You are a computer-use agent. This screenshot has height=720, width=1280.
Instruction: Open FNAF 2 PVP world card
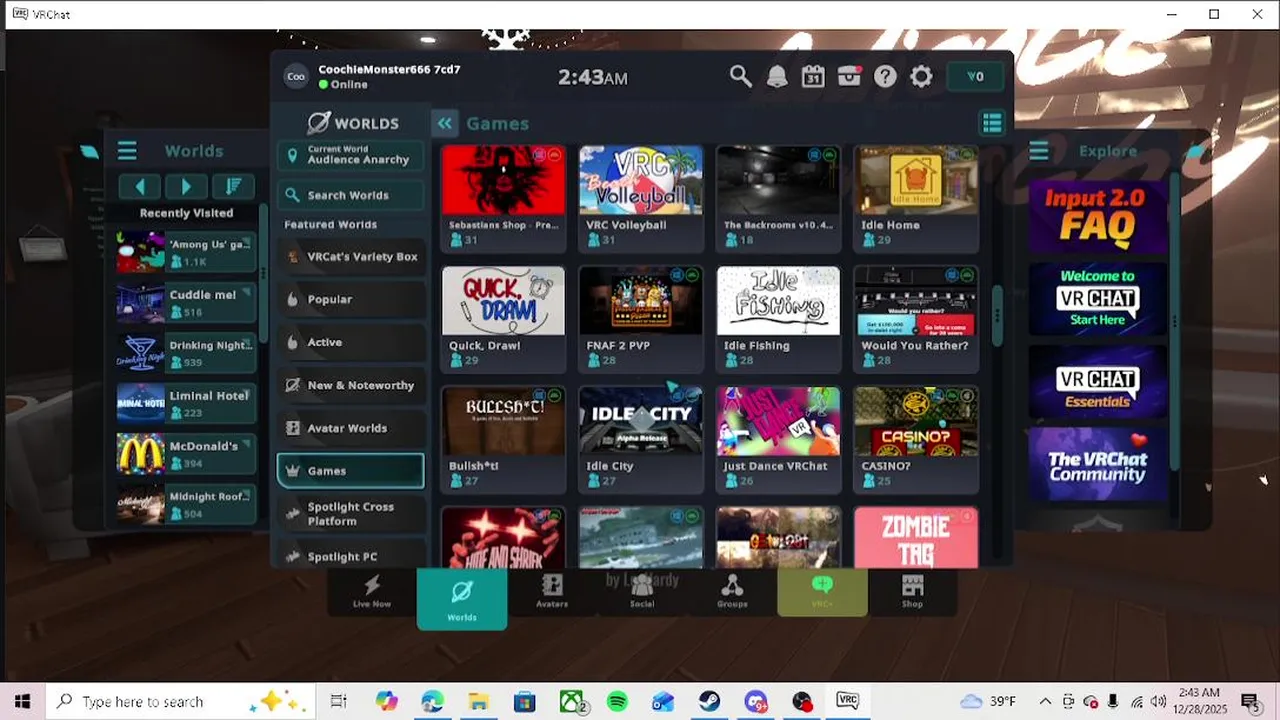pyautogui.click(x=641, y=318)
